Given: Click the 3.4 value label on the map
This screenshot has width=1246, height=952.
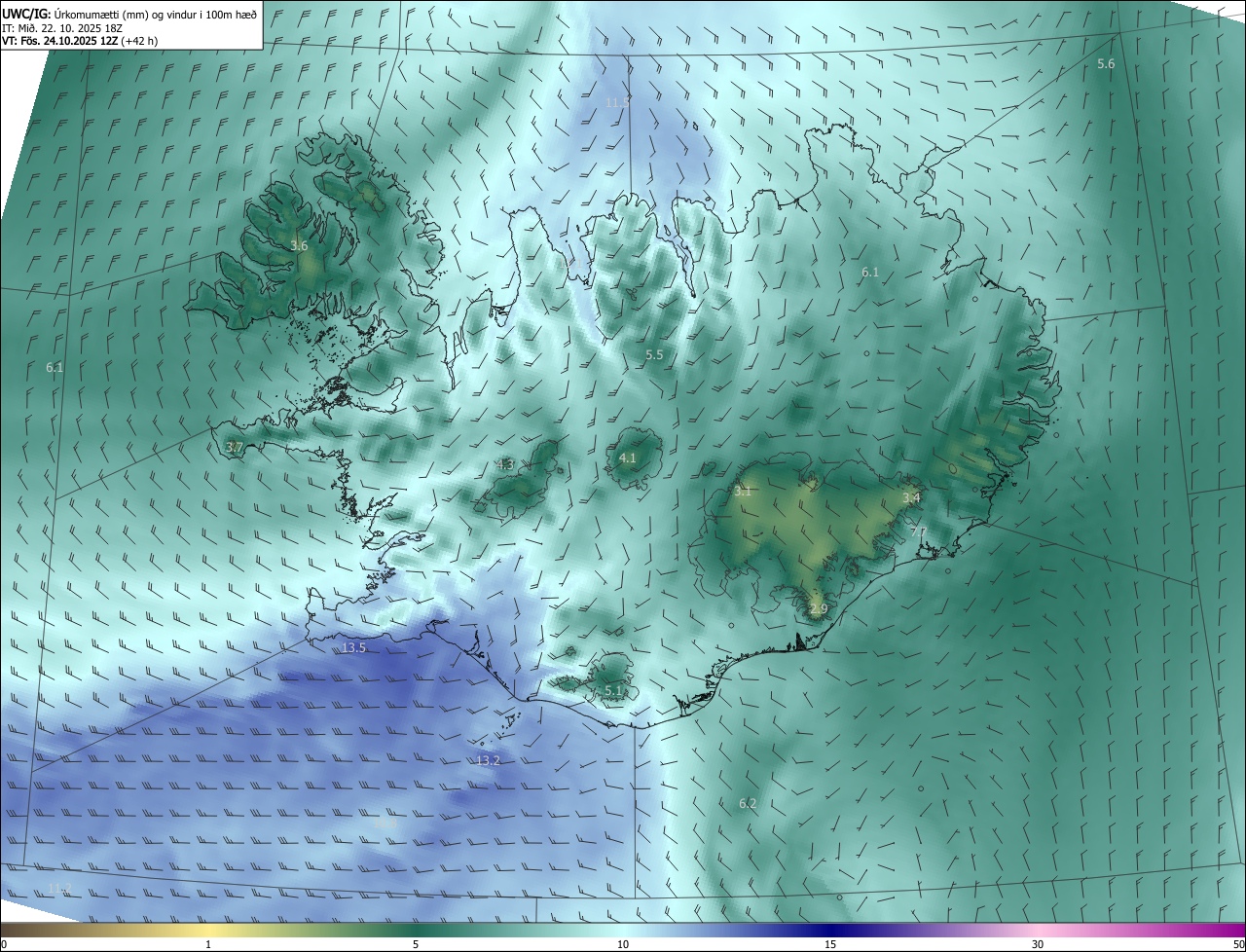Looking at the screenshot, I should click(x=911, y=498).
